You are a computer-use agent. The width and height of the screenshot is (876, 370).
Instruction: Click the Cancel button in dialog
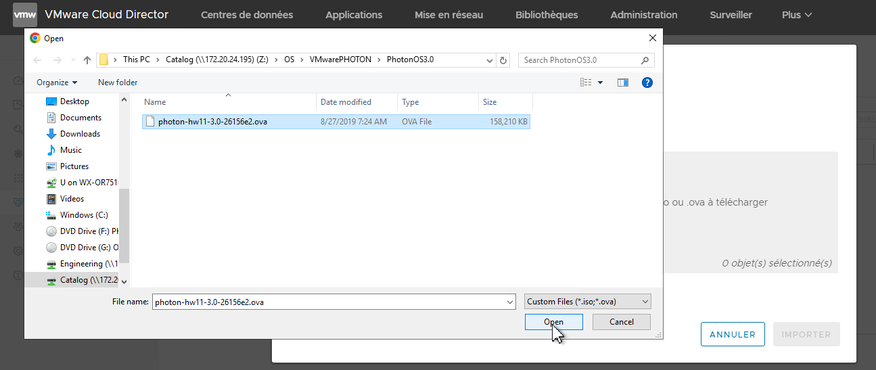pyautogui.click(x=621, y=322)
